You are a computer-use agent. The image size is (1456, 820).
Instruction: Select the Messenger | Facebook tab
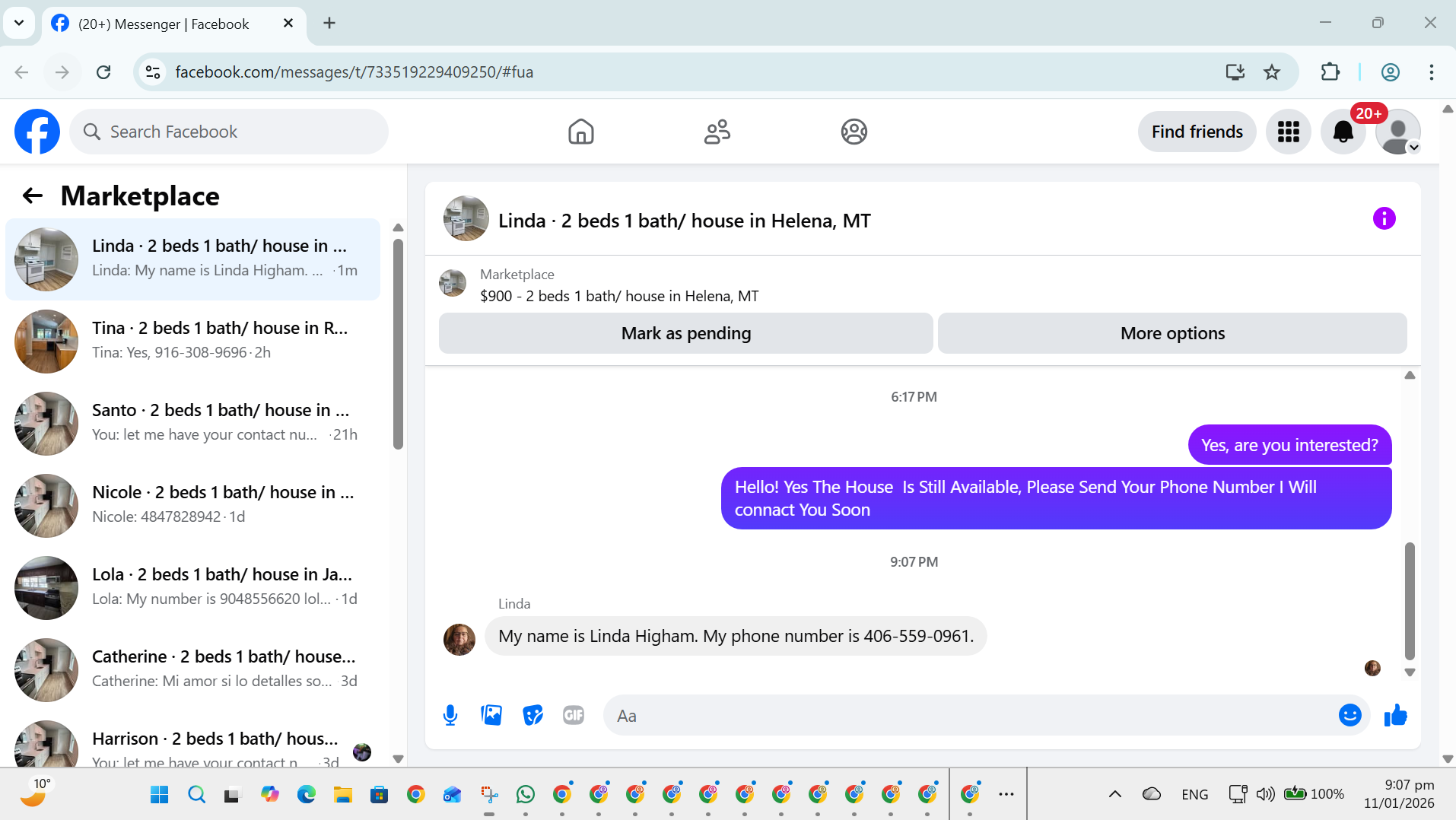coord(174,24)
